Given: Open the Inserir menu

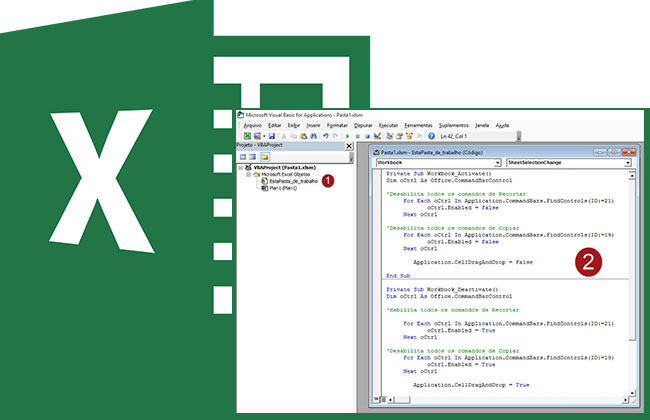Looking at the screenshot, I should pyautogui.click(x=313, y=125).
